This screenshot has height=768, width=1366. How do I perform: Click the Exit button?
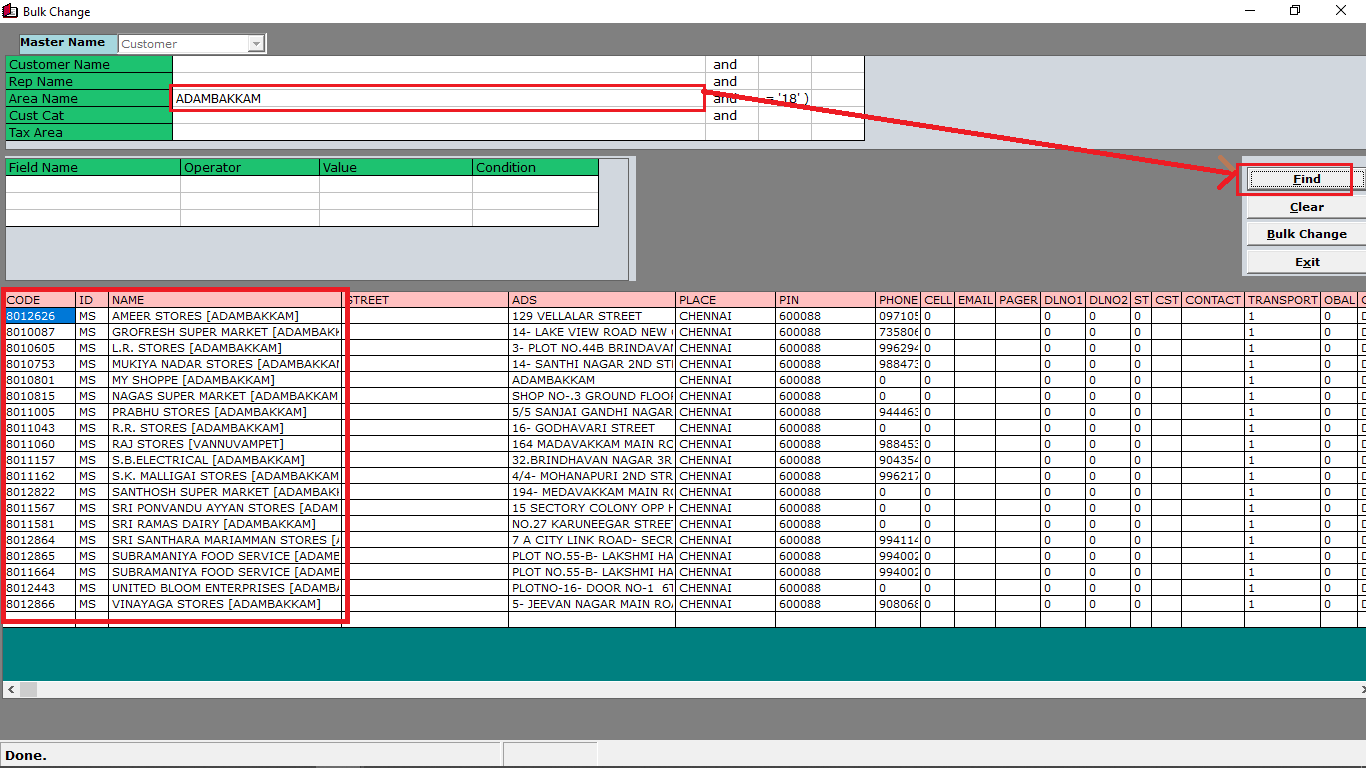tap(1305, 262)
